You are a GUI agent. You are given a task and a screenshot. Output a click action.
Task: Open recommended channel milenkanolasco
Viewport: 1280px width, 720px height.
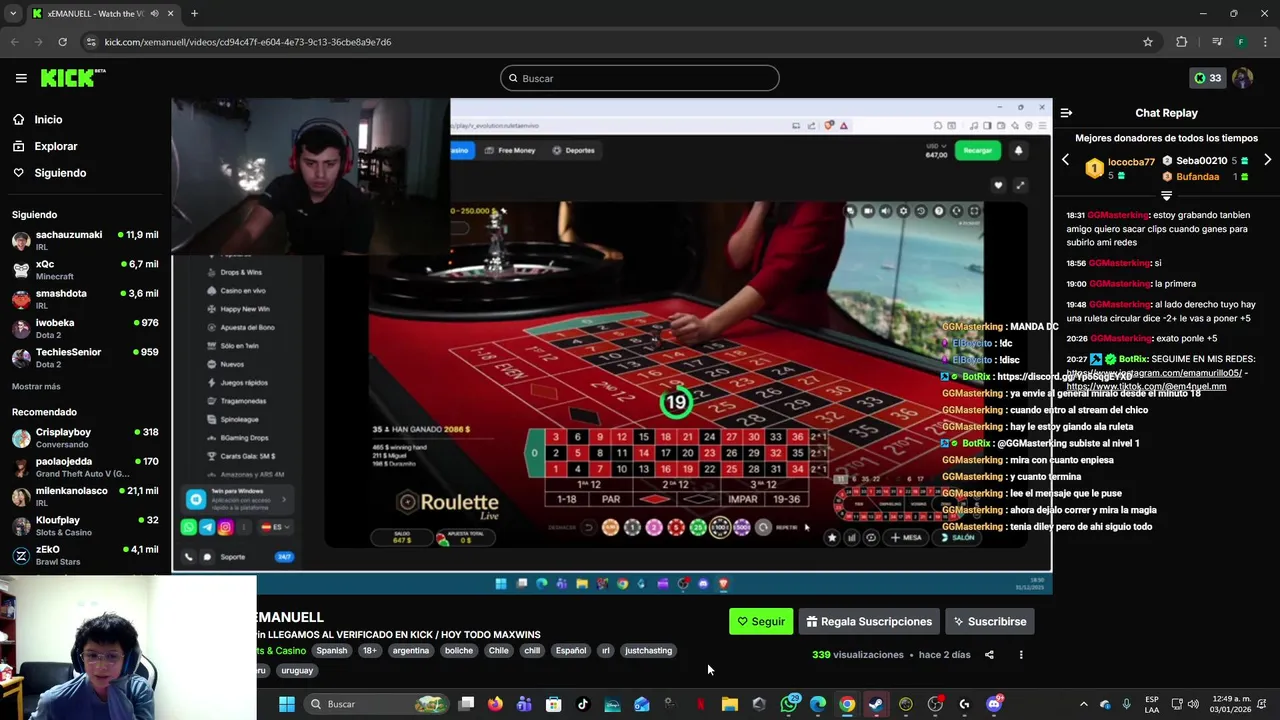[85, 496]
